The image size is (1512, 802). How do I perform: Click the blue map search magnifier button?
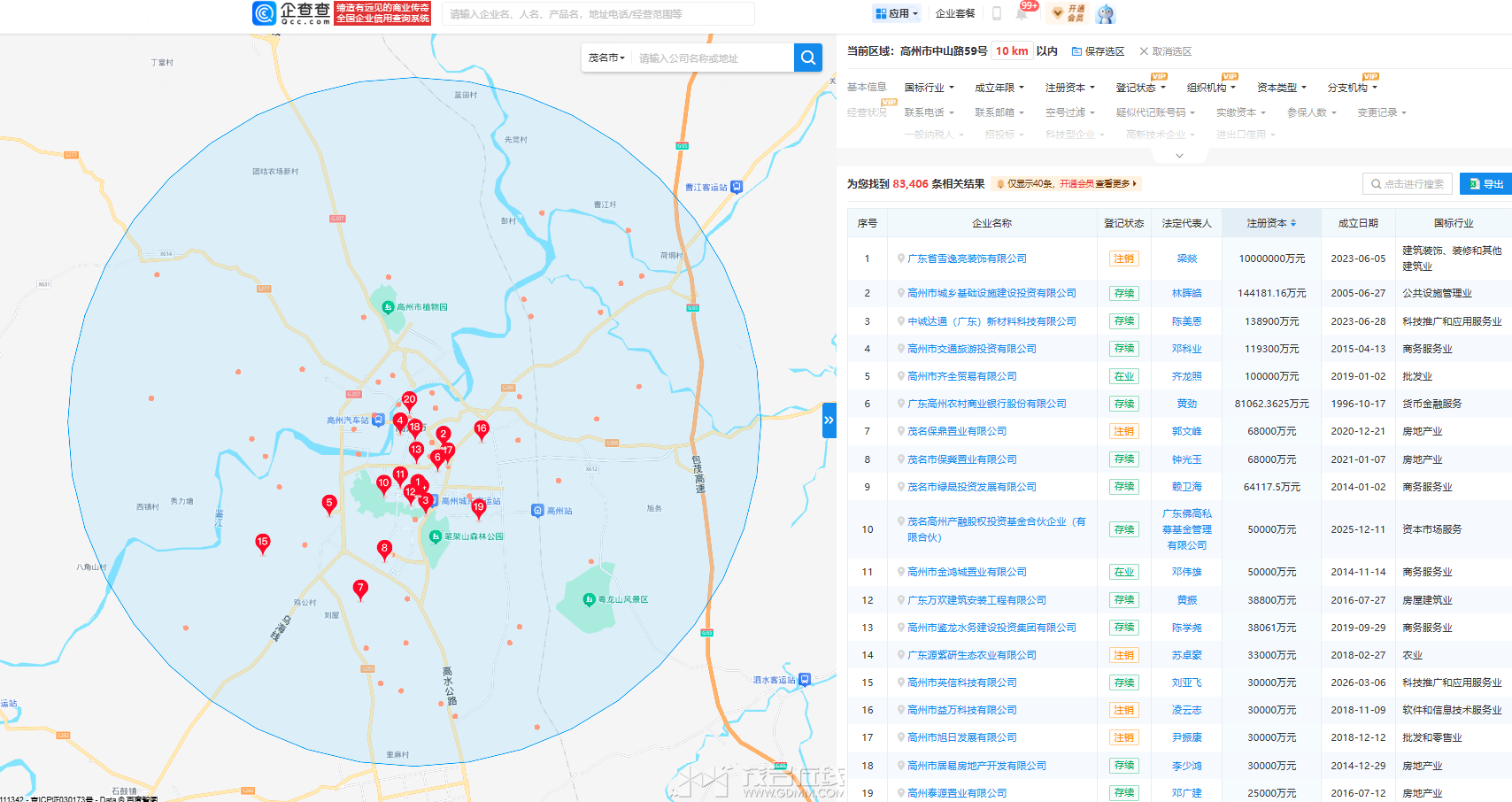807,58
